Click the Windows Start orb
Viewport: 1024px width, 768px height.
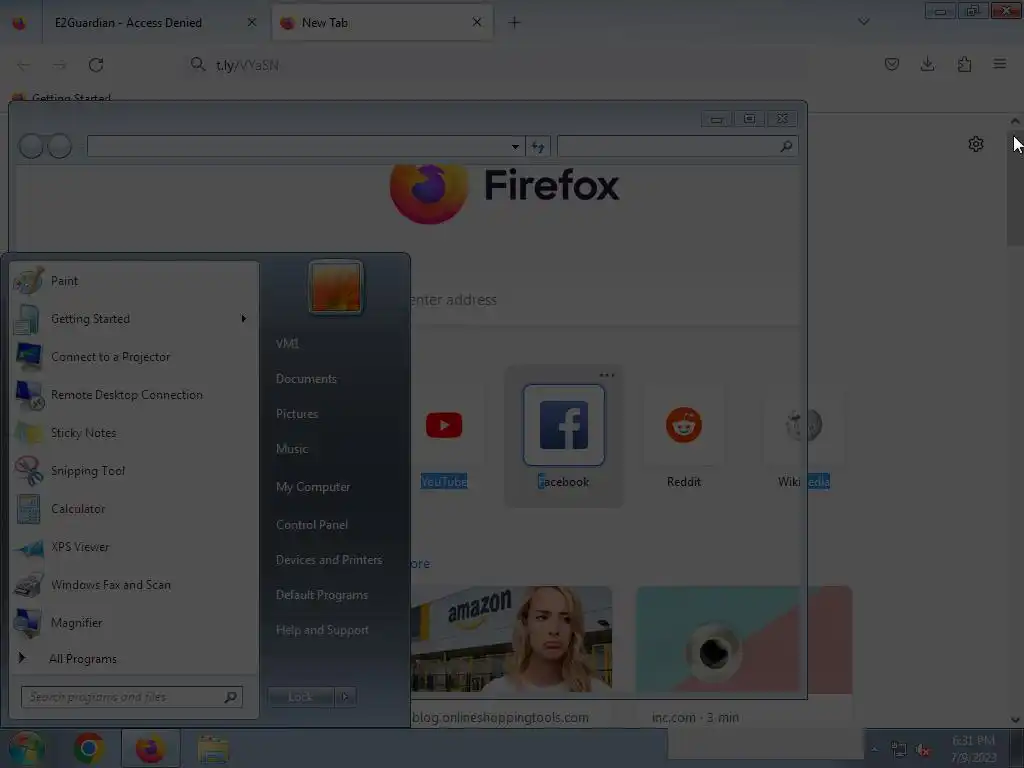[26, 749]
